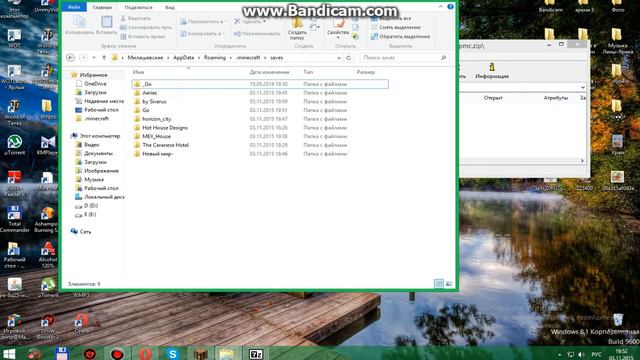The width and height of the screenshot is (640, 360).
Task: Sort by the Размер column header
Action: click(366, 72)
